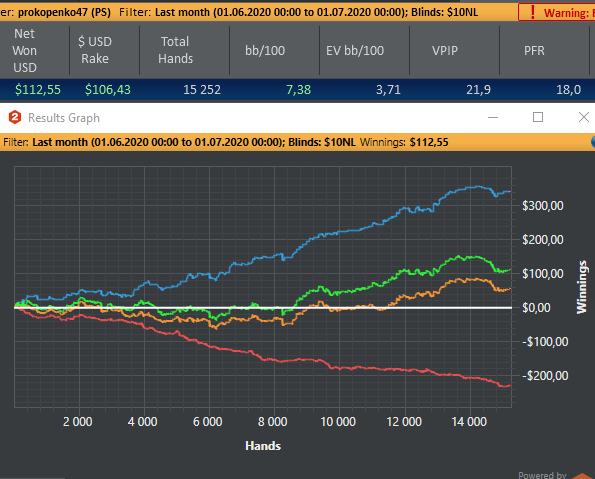Minimize the Results Graph window
The width and height of the screenshot is (595, 479).
click(x=493, y=117)
